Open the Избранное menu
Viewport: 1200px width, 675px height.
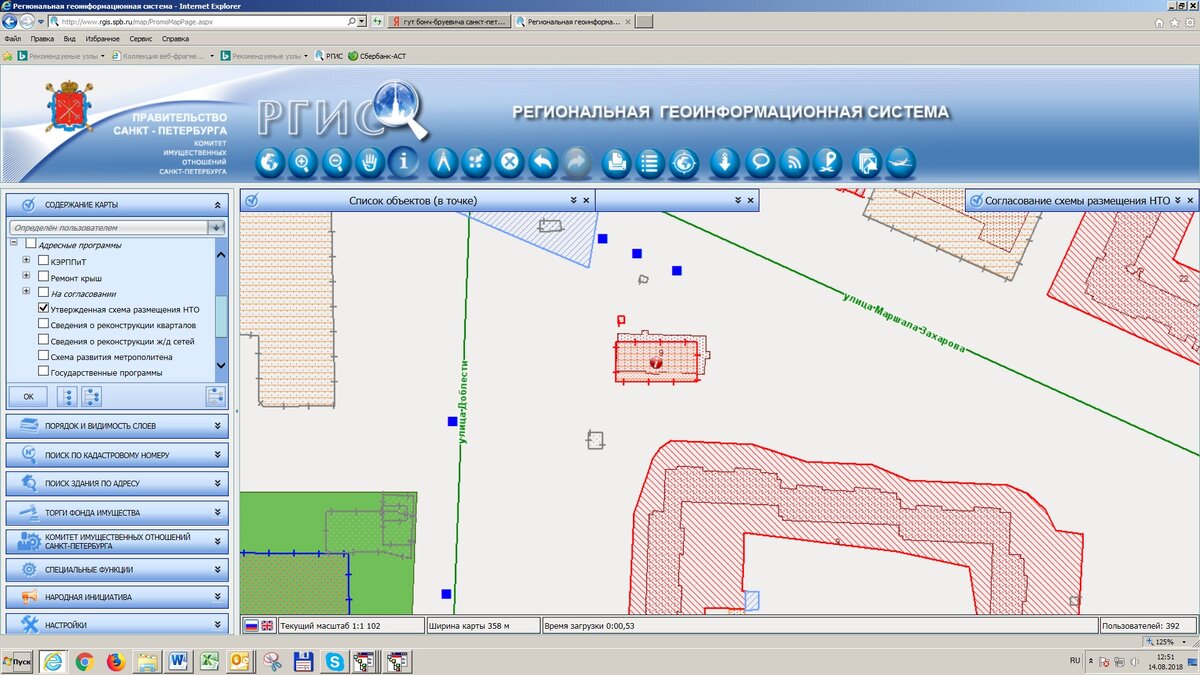pos(102,39)
